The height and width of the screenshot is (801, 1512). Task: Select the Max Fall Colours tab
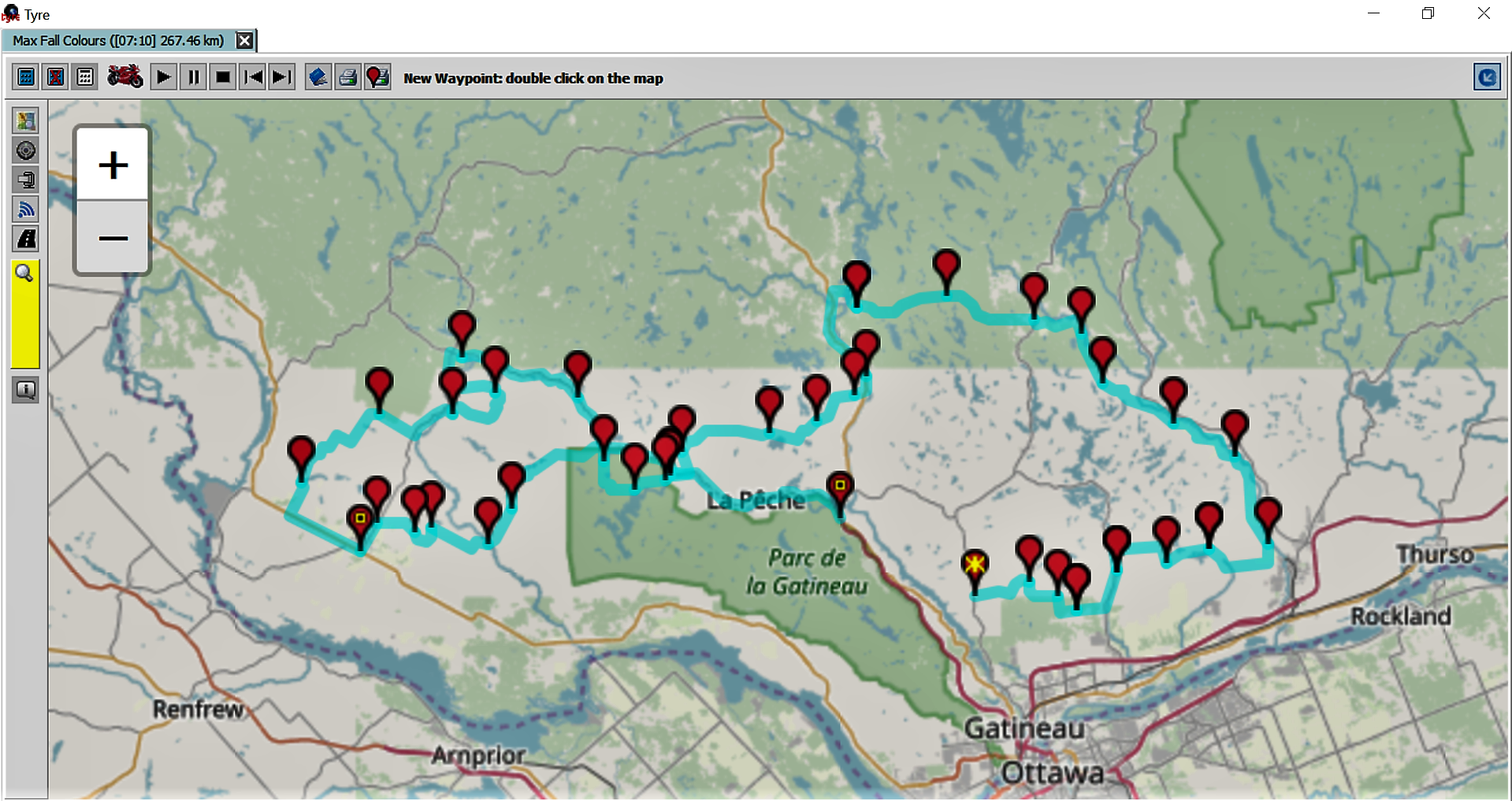point(118,40)
